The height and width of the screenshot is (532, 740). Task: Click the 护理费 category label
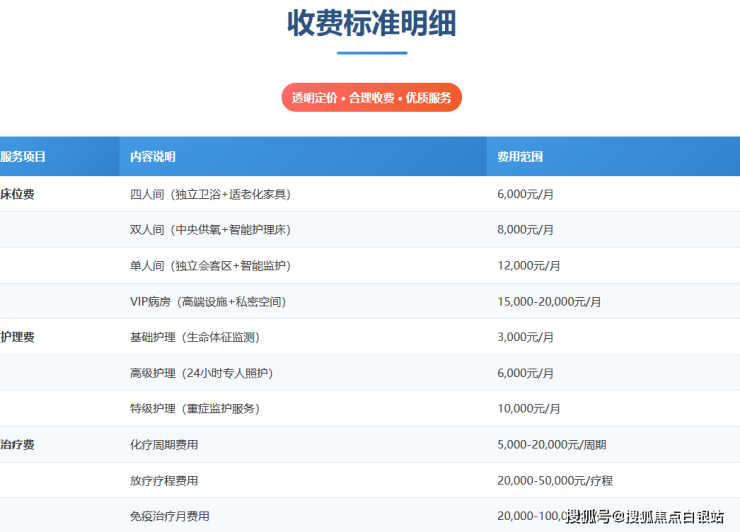pos(18,337)
